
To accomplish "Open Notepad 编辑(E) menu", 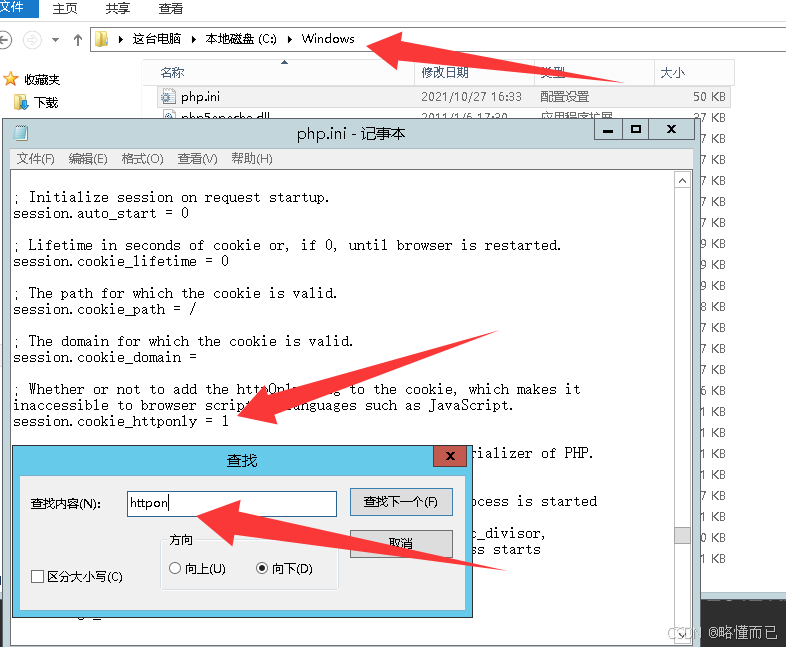I will pos(88,159).
